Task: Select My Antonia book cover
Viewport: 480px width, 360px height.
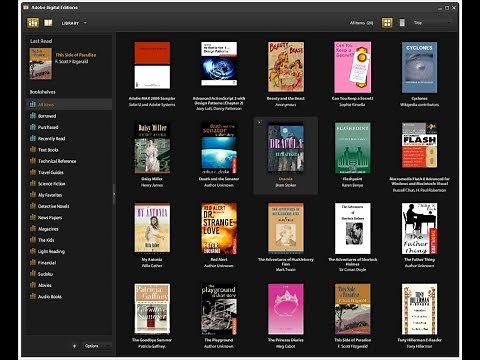Action: coord(152,228)
